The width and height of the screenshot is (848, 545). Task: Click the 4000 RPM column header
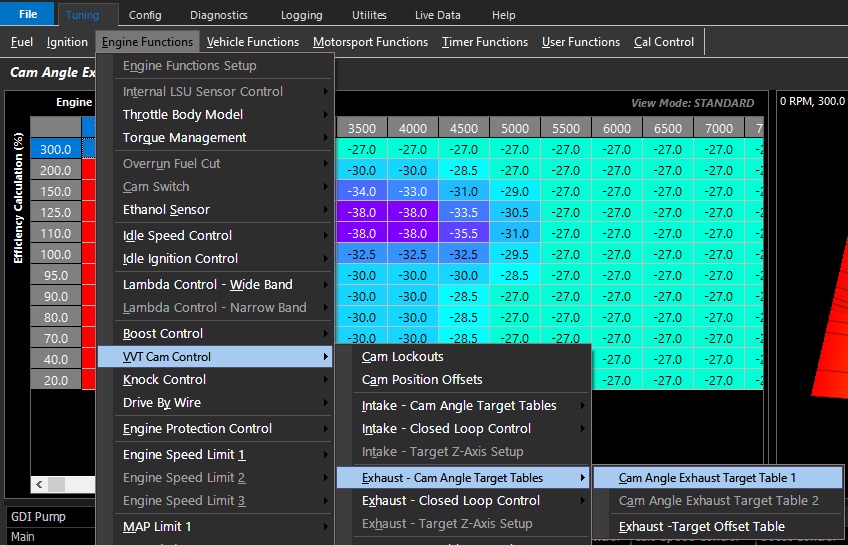(413, 128)
